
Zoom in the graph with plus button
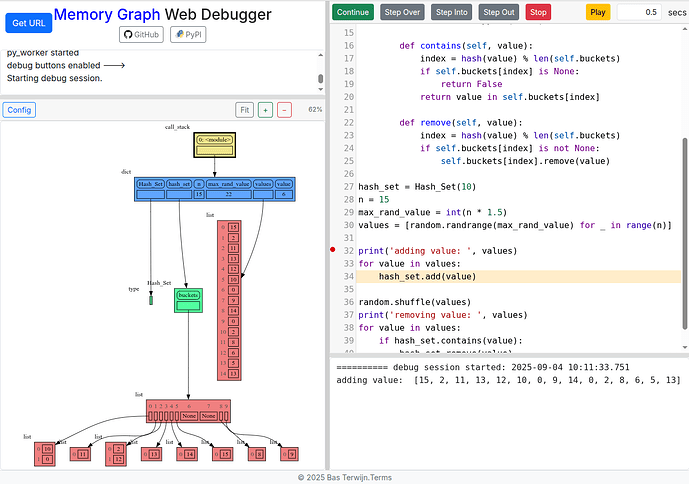[x=265, y=110]
